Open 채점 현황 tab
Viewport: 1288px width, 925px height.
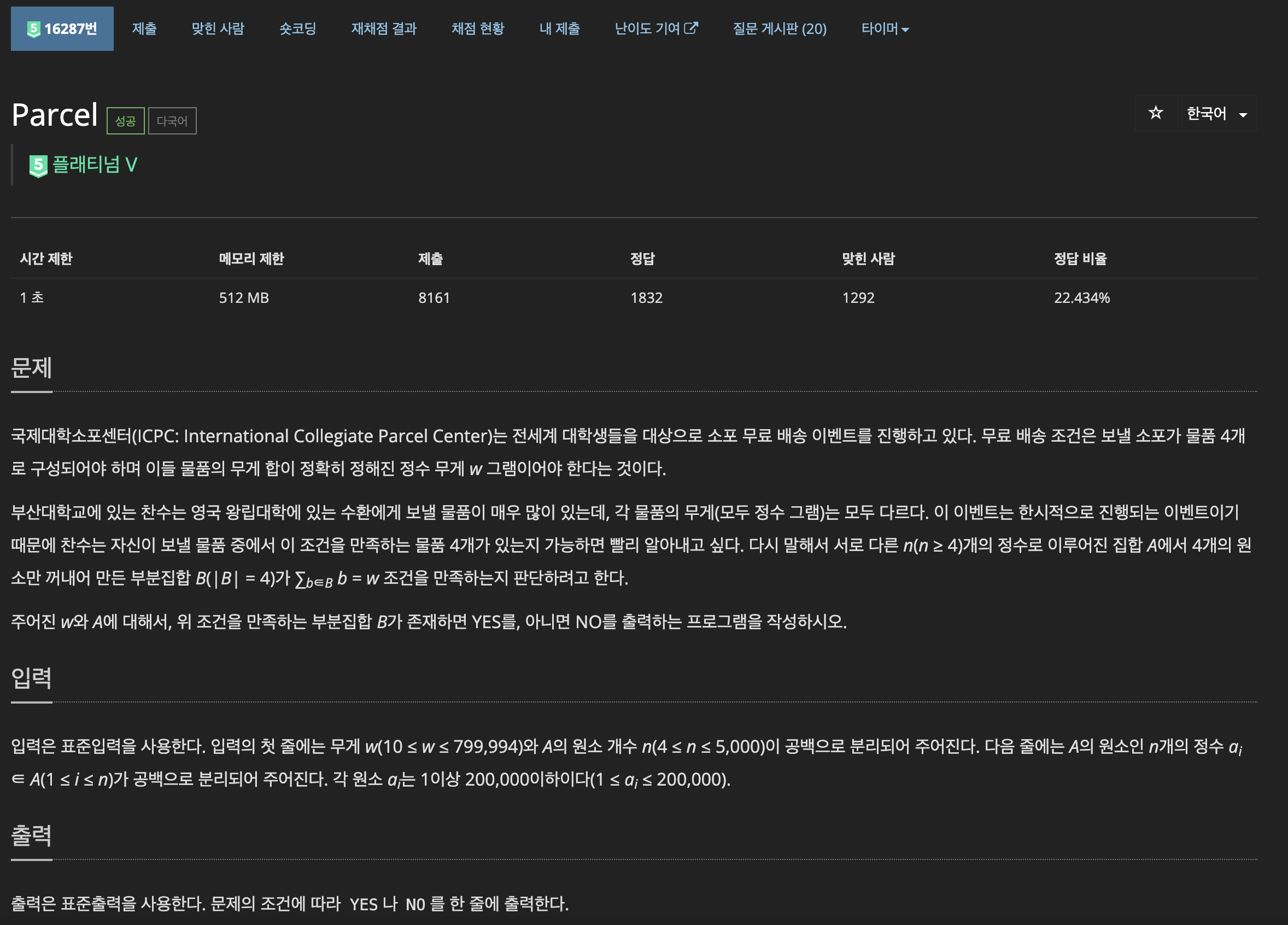(x=478, y=29)
